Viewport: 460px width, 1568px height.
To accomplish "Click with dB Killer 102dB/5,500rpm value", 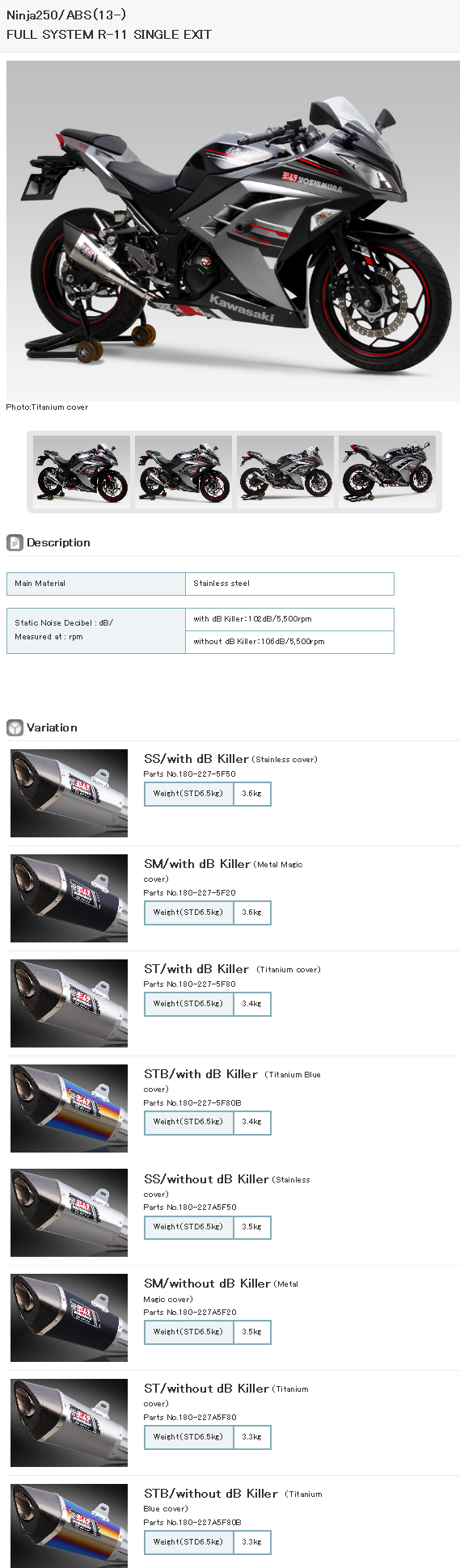I will point(289,619).
